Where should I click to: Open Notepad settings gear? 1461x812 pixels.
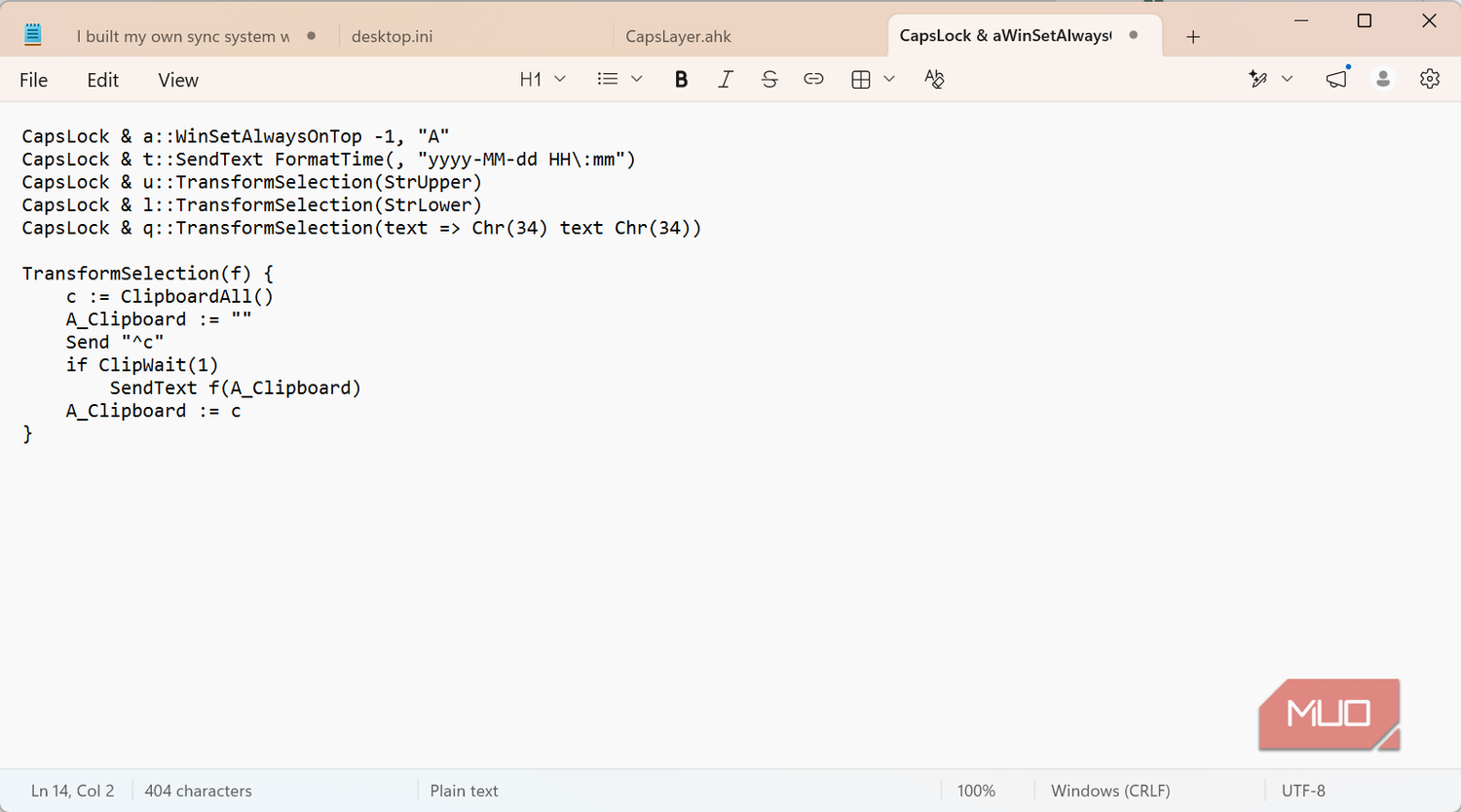pos(1429,80)
